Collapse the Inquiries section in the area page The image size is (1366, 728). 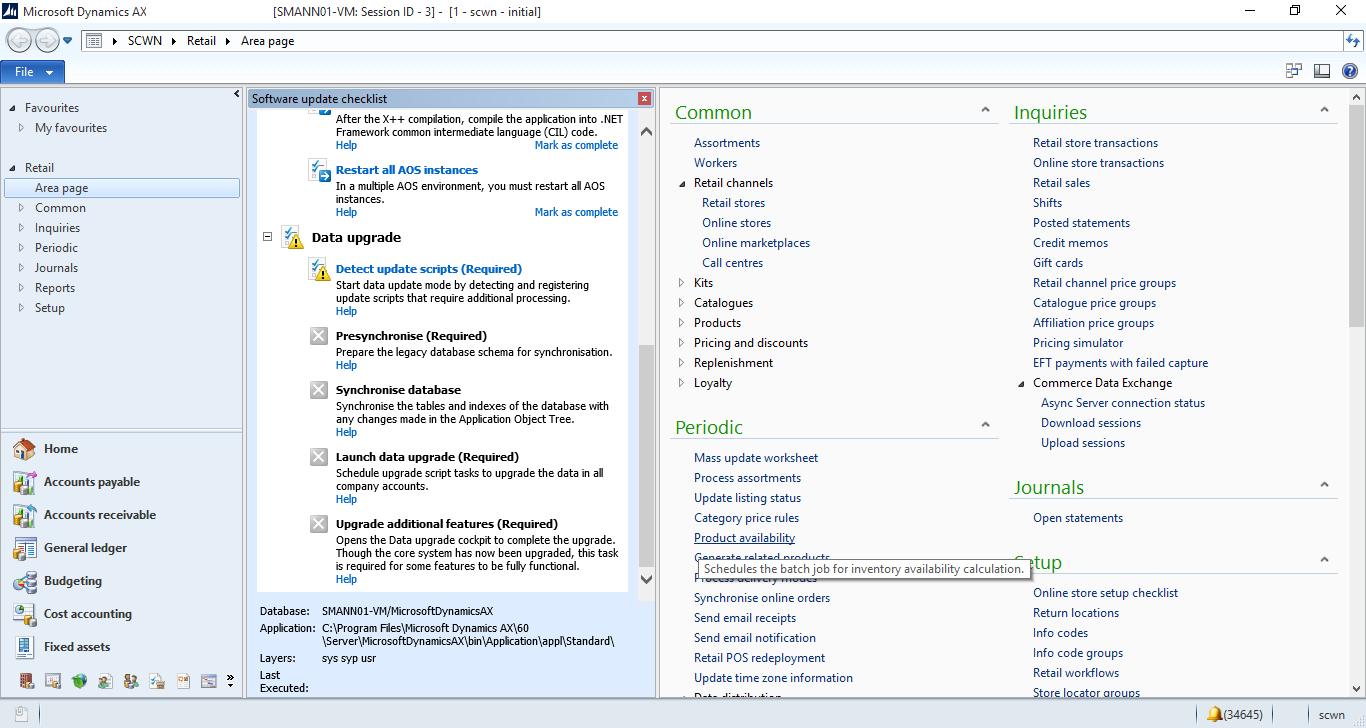point(1324,110)
